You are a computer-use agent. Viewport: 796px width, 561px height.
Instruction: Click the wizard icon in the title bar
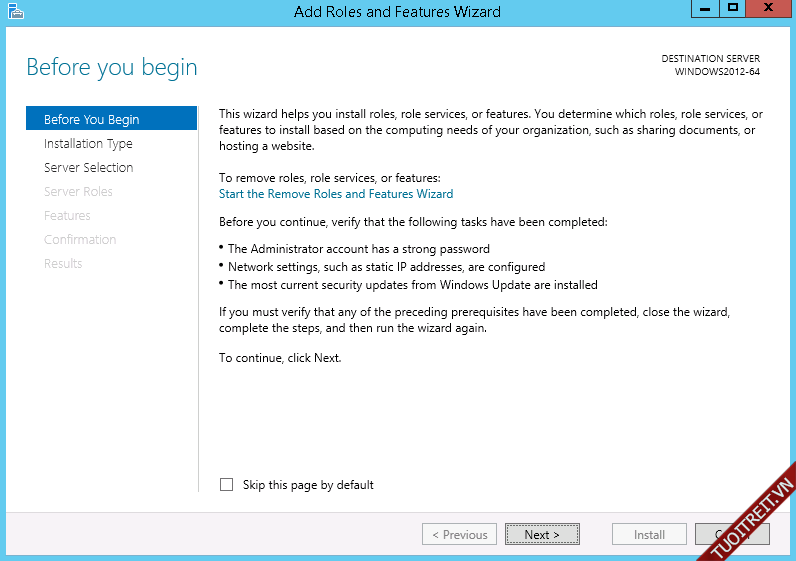[x=15, y=11]
